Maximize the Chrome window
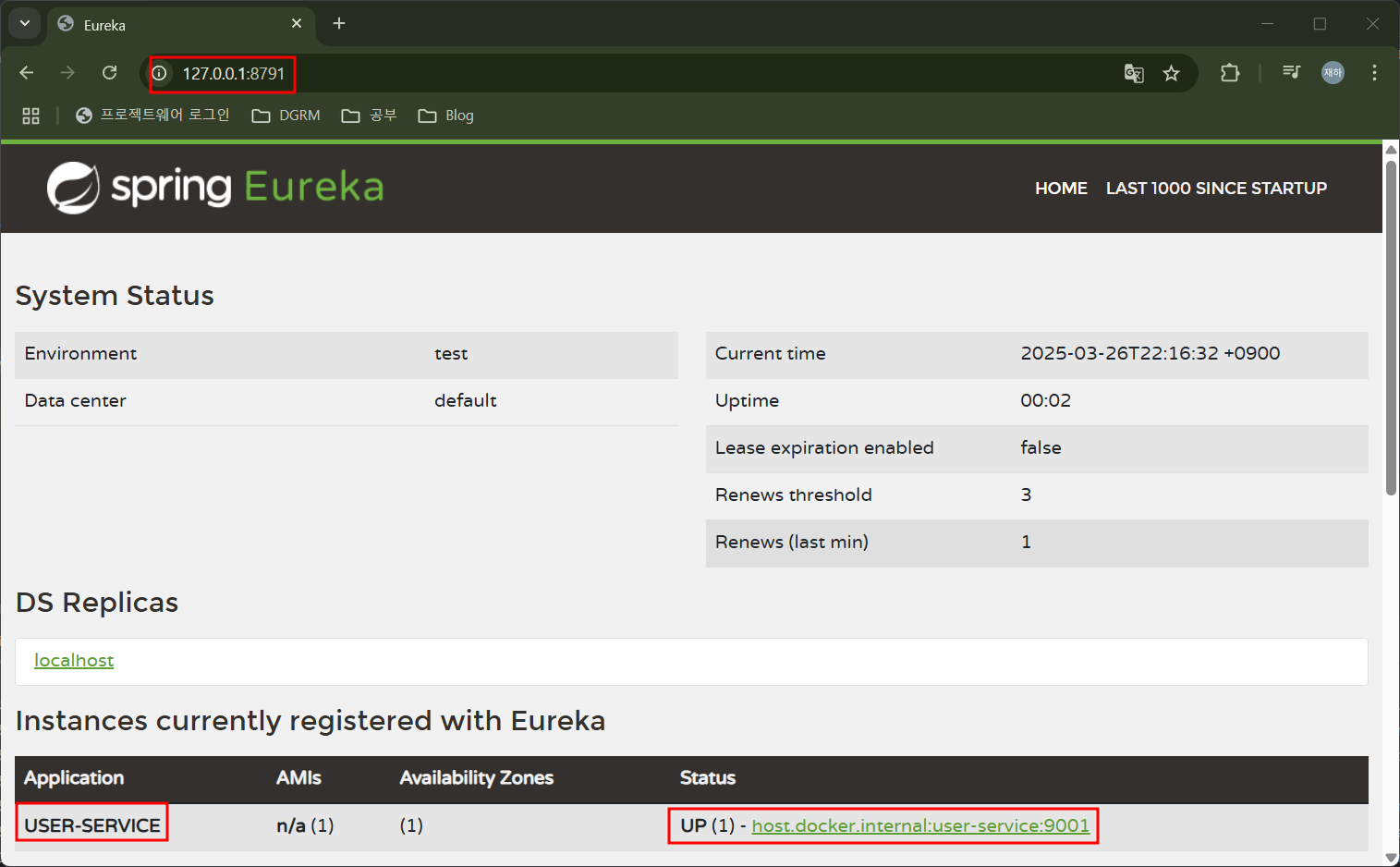The image size is (1400, 867). tap(1320, 24)
